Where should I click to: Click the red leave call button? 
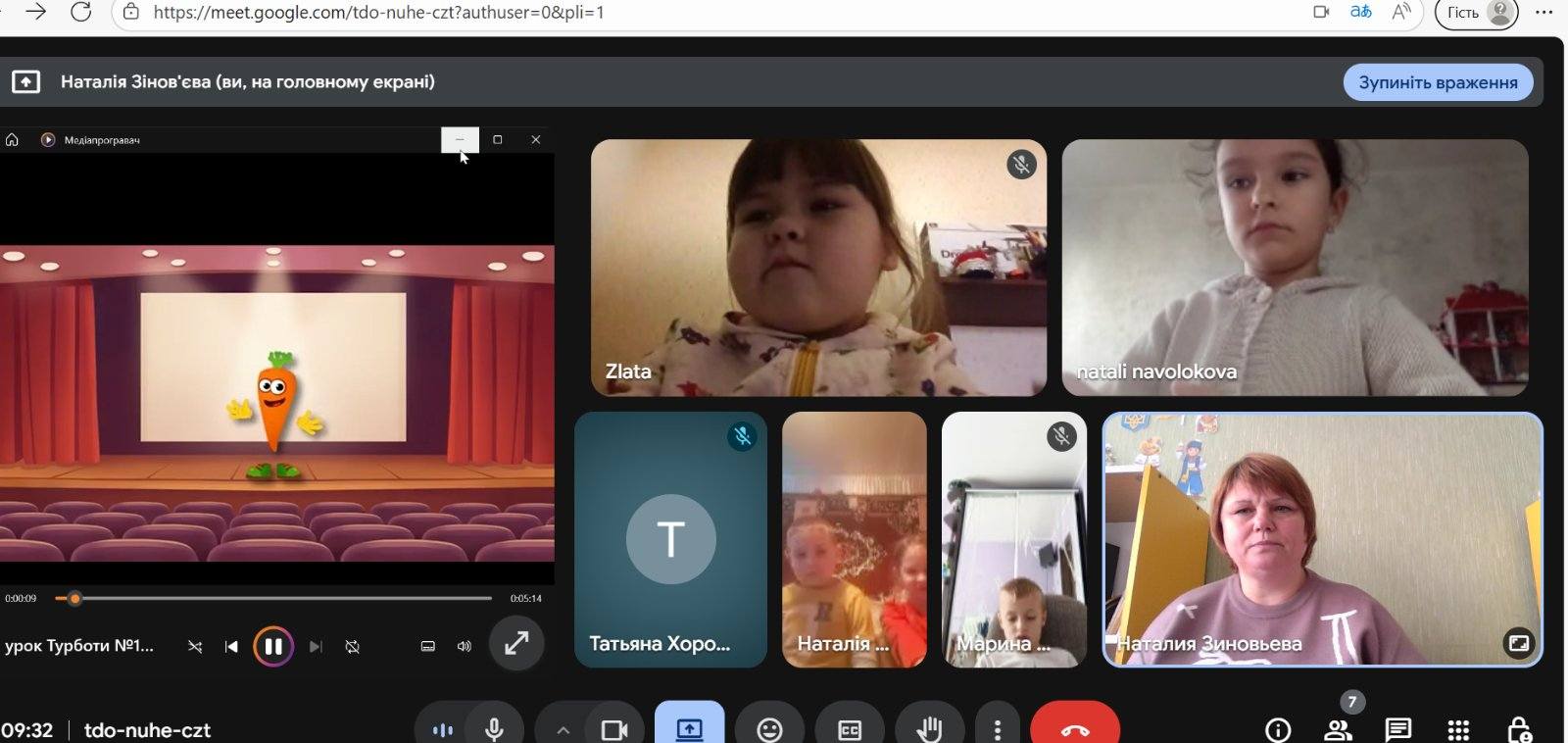tap(1074, 728)
